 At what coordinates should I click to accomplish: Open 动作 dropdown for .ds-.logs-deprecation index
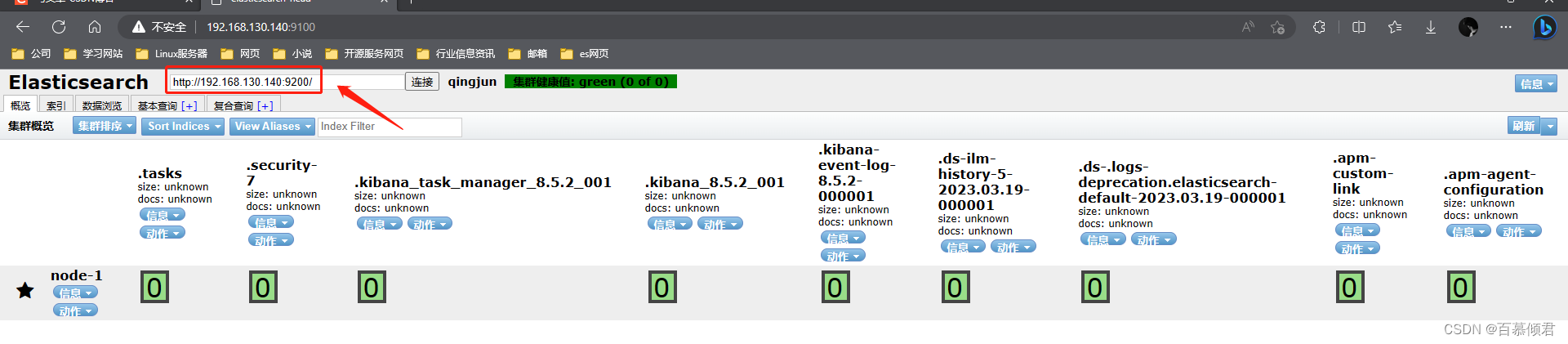tap(1154, 239)
